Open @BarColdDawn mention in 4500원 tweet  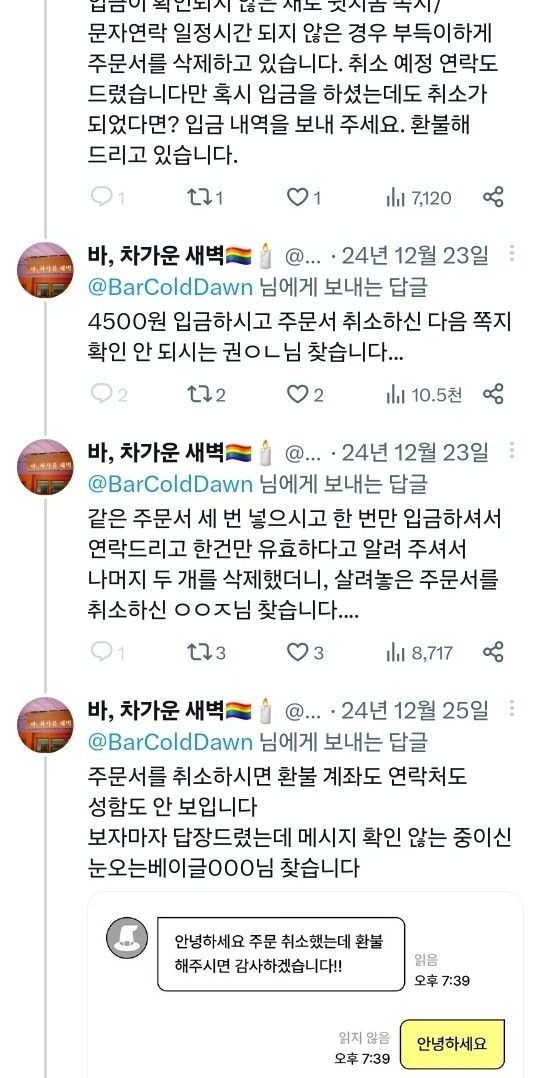click(170, 287)
